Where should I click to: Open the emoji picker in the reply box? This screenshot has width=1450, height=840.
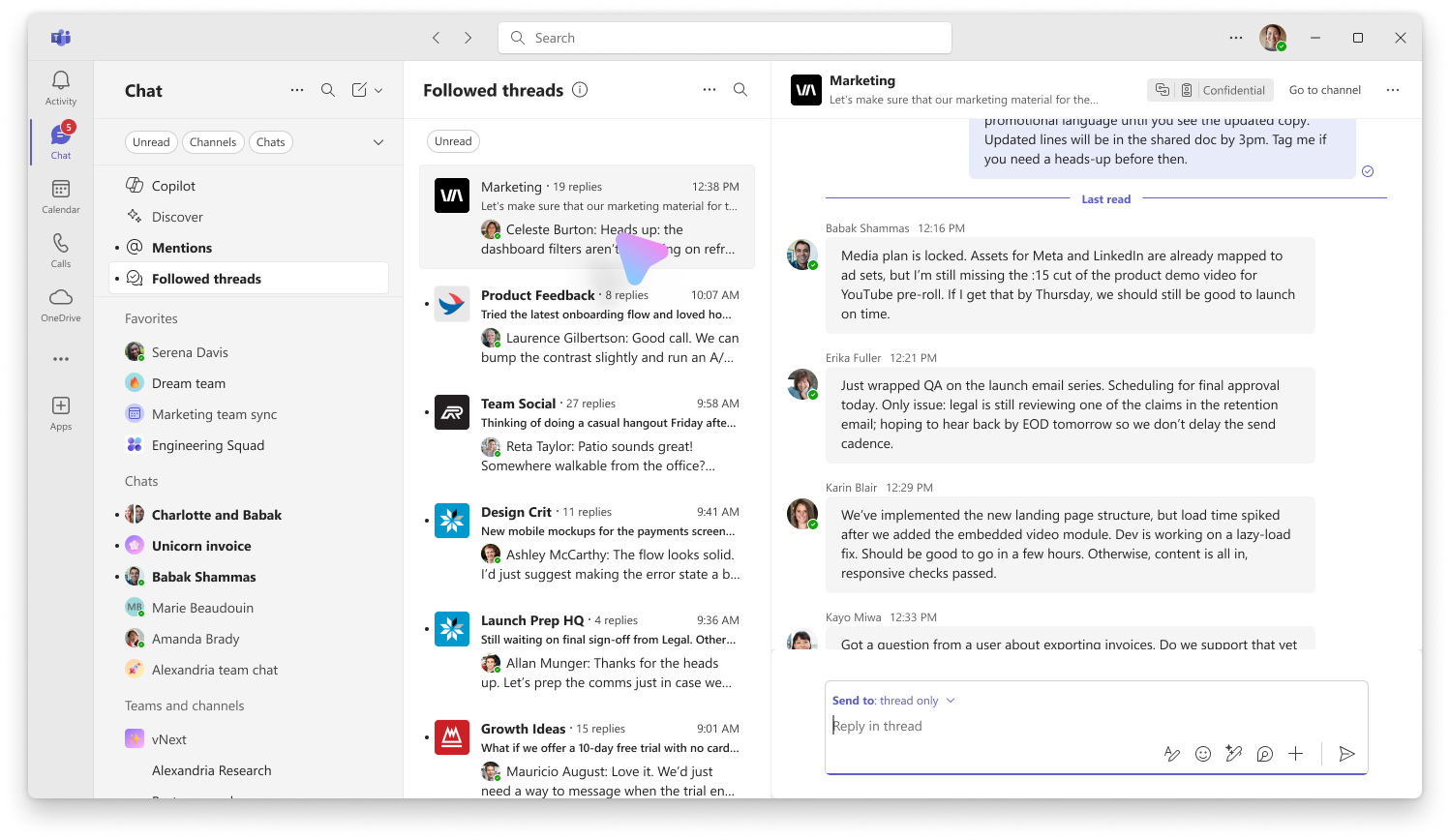(1203, 753)
